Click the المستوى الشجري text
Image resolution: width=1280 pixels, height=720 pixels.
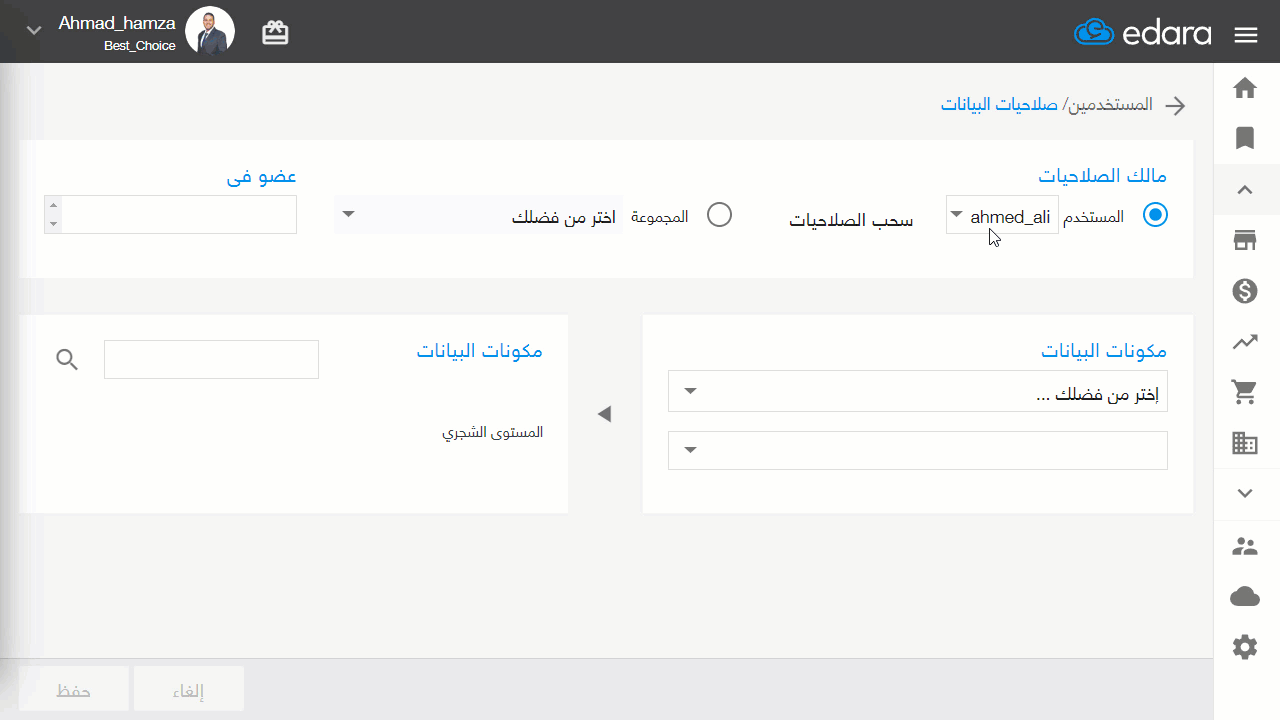click(x=493, y=433)
